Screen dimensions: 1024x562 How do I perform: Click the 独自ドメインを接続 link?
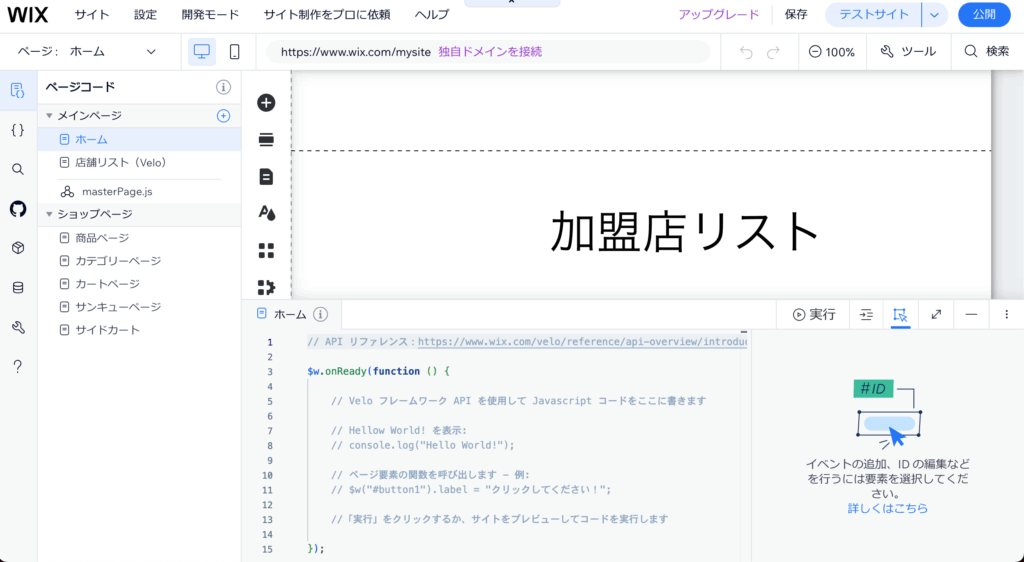click(x=490, y=52)
